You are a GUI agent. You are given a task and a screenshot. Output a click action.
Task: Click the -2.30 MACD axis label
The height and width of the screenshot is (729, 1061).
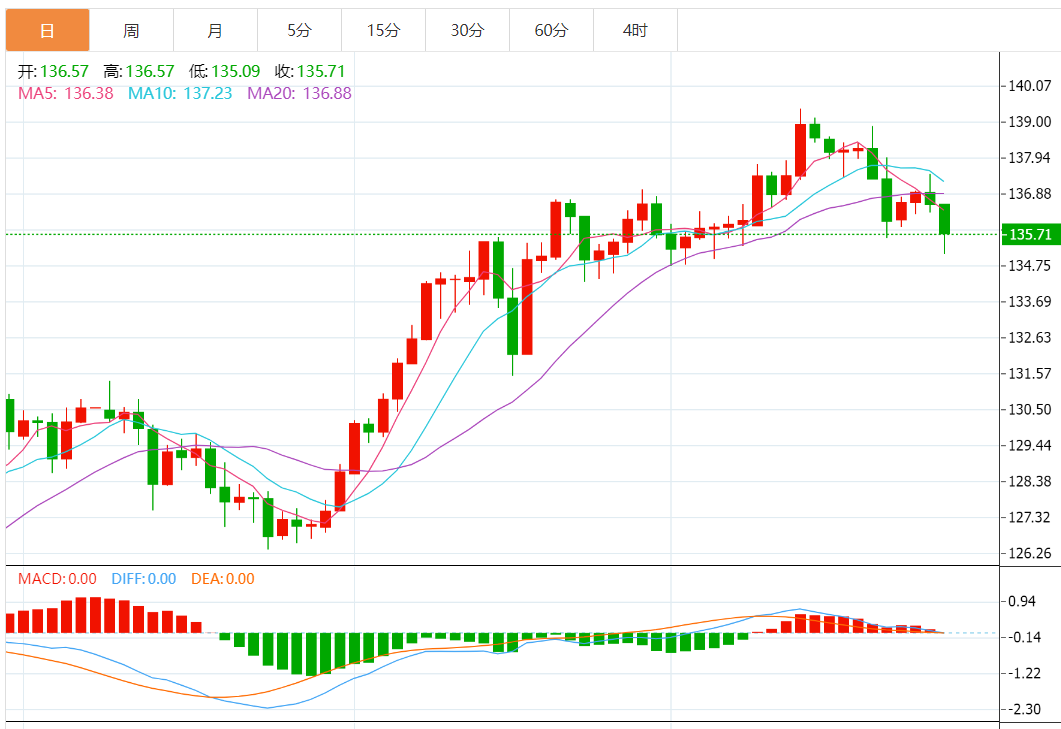1024,709
